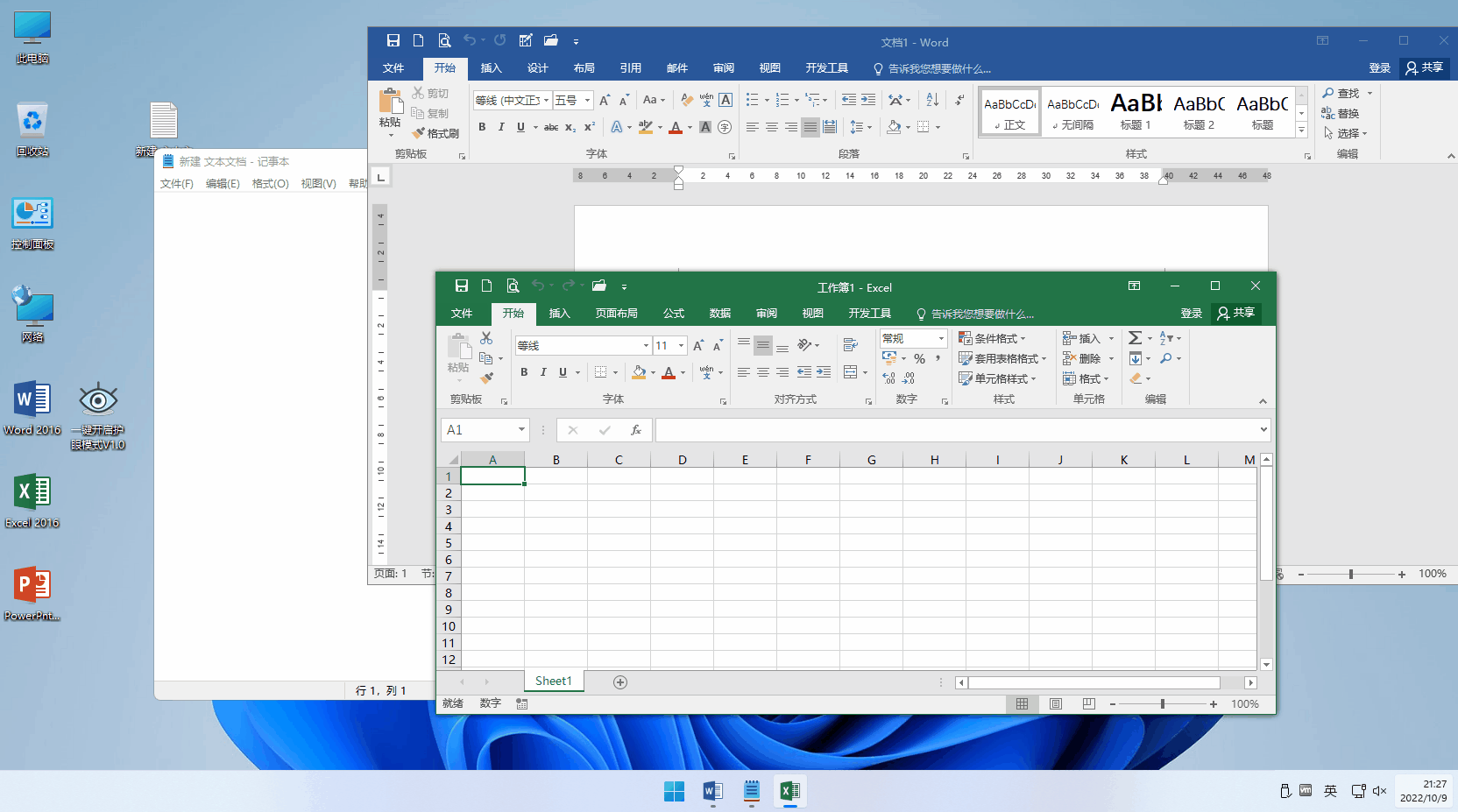Click 替换 in Word editing group
Screen dimensions: 1458x812
[x=1341, y=114]
